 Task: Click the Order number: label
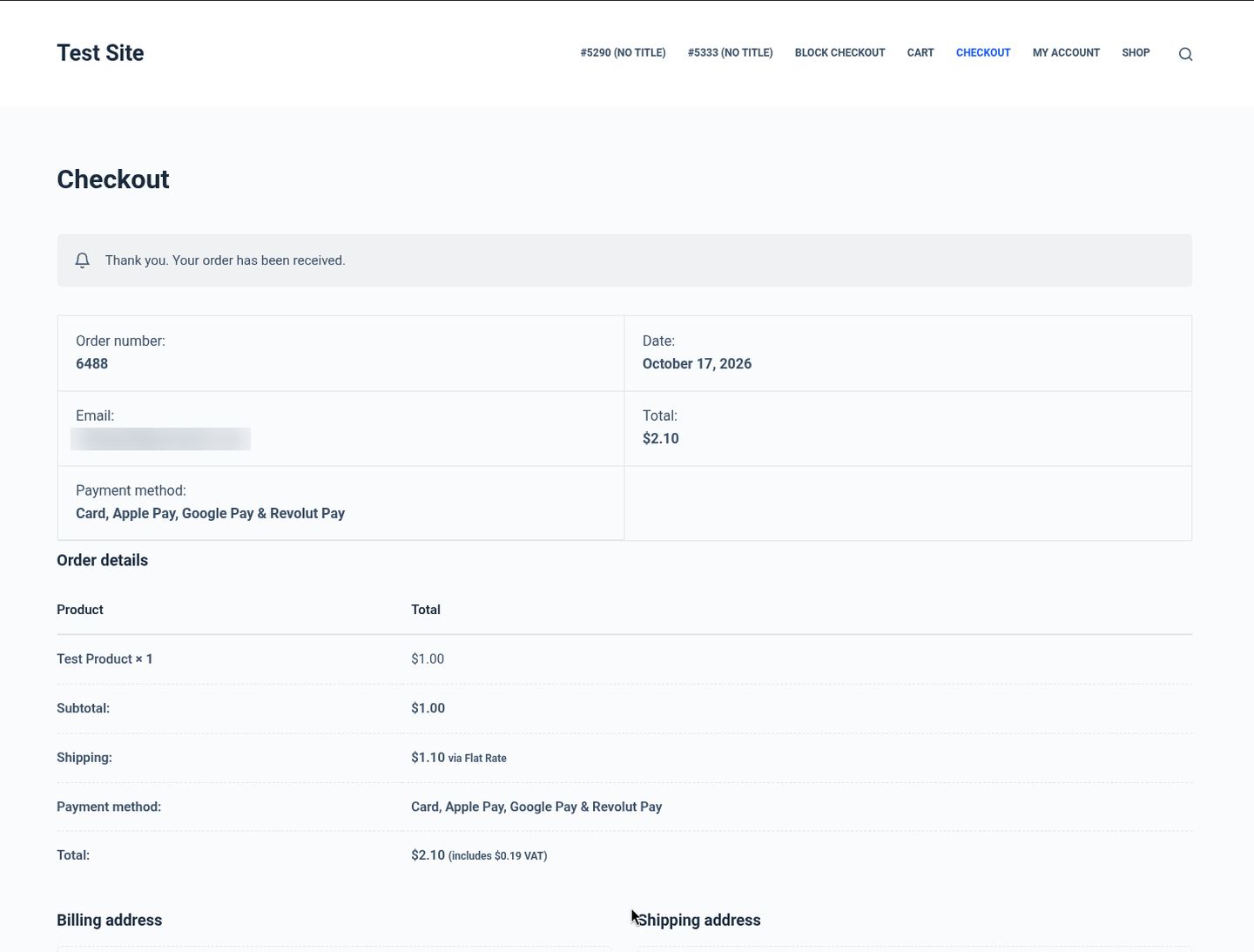(120, 341)
